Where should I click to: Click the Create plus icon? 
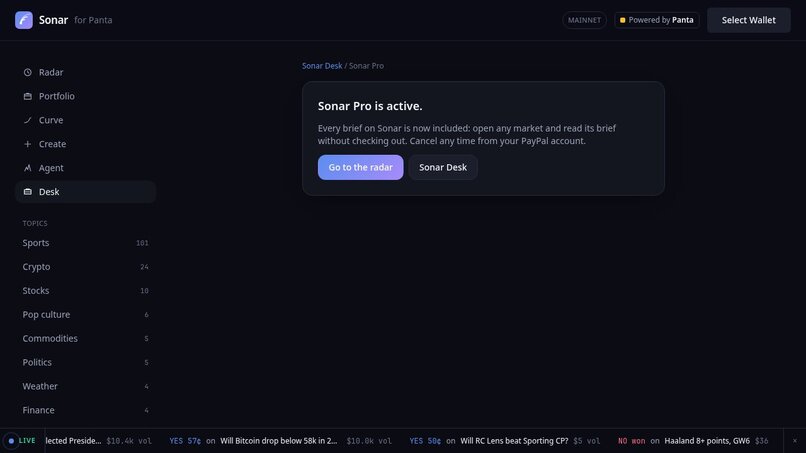pos(28,144)
